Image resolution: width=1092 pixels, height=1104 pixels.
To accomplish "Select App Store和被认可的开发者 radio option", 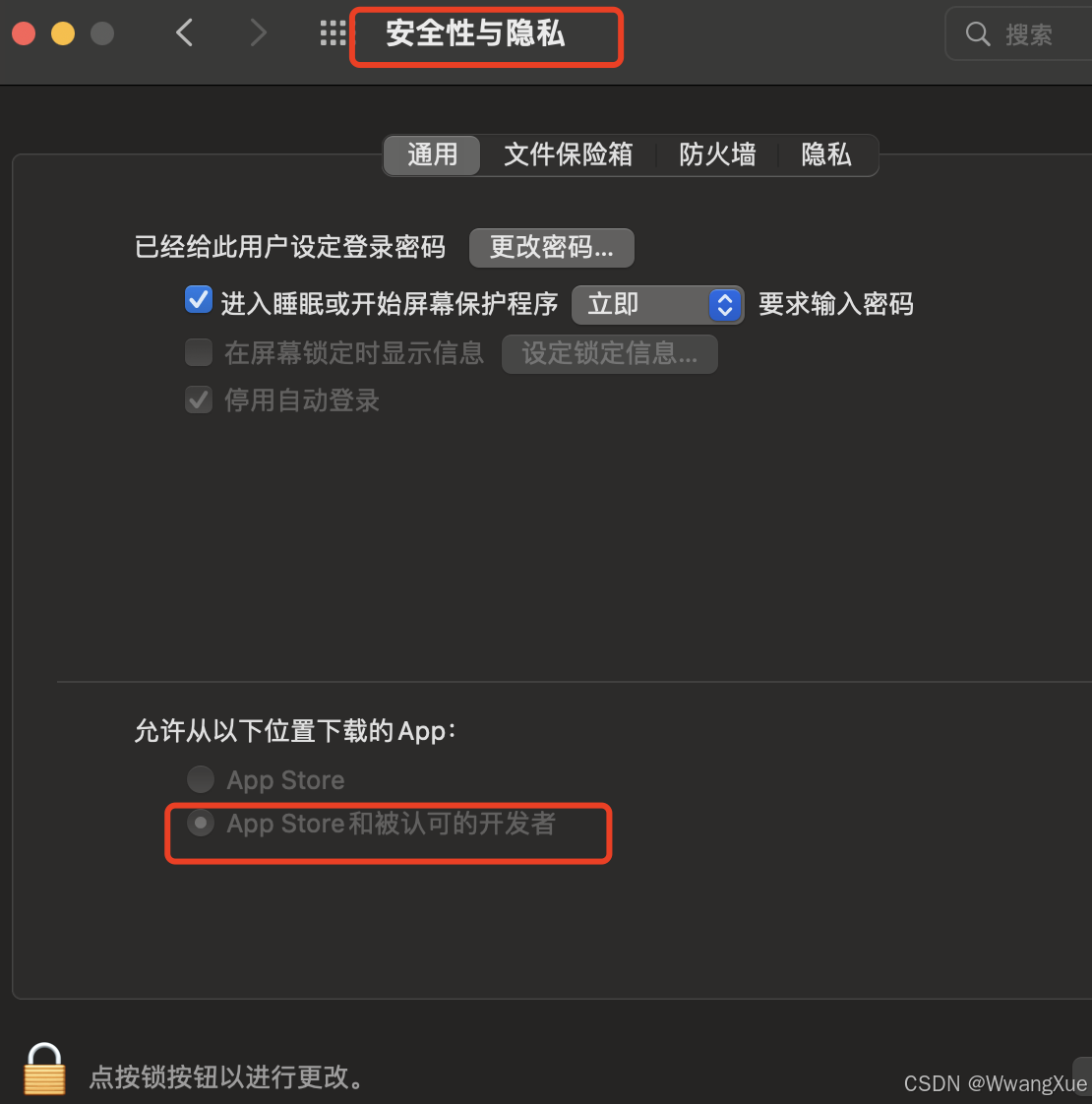I will [x=201, y=823].
